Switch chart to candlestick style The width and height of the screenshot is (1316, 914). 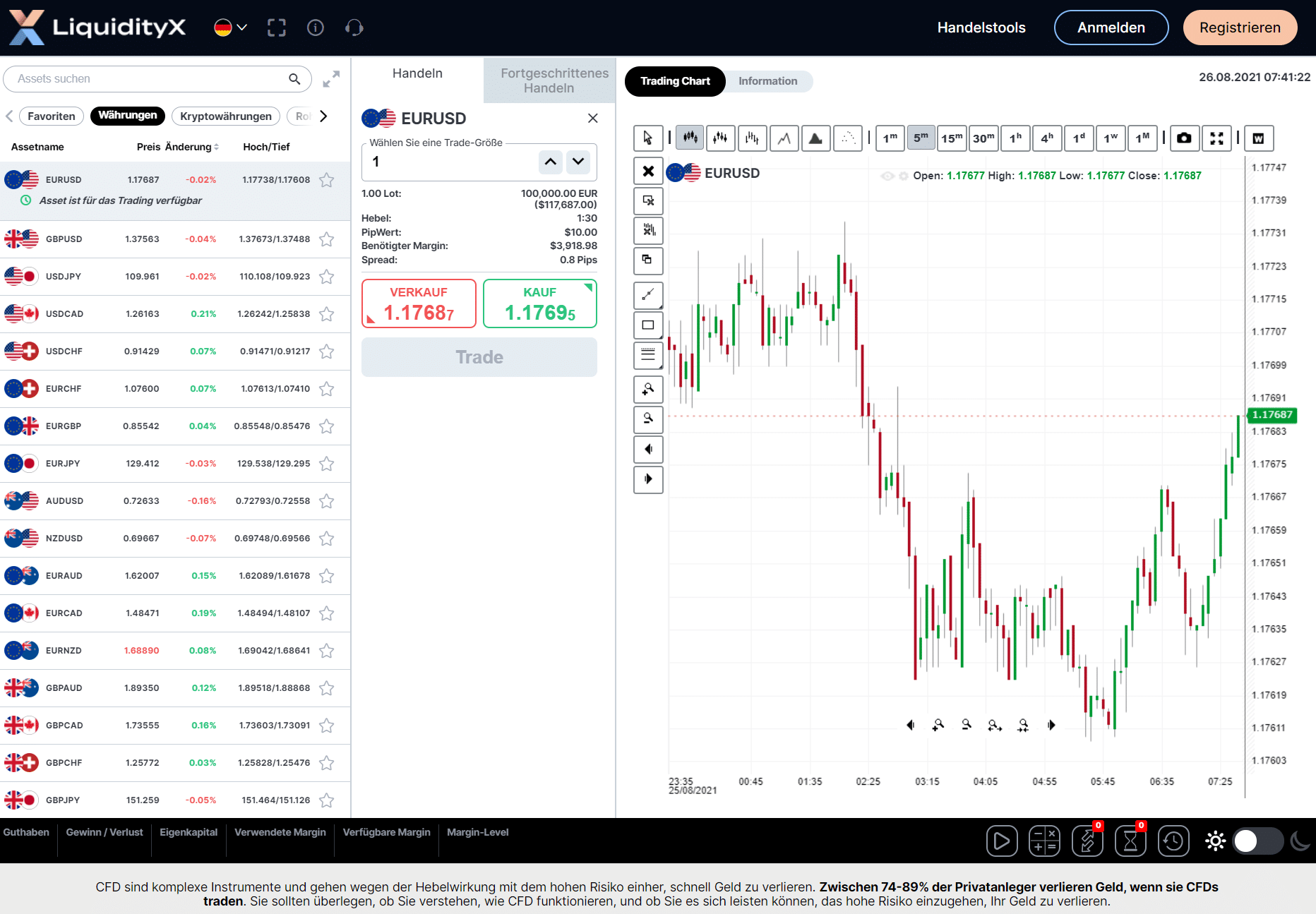[690, 138]
